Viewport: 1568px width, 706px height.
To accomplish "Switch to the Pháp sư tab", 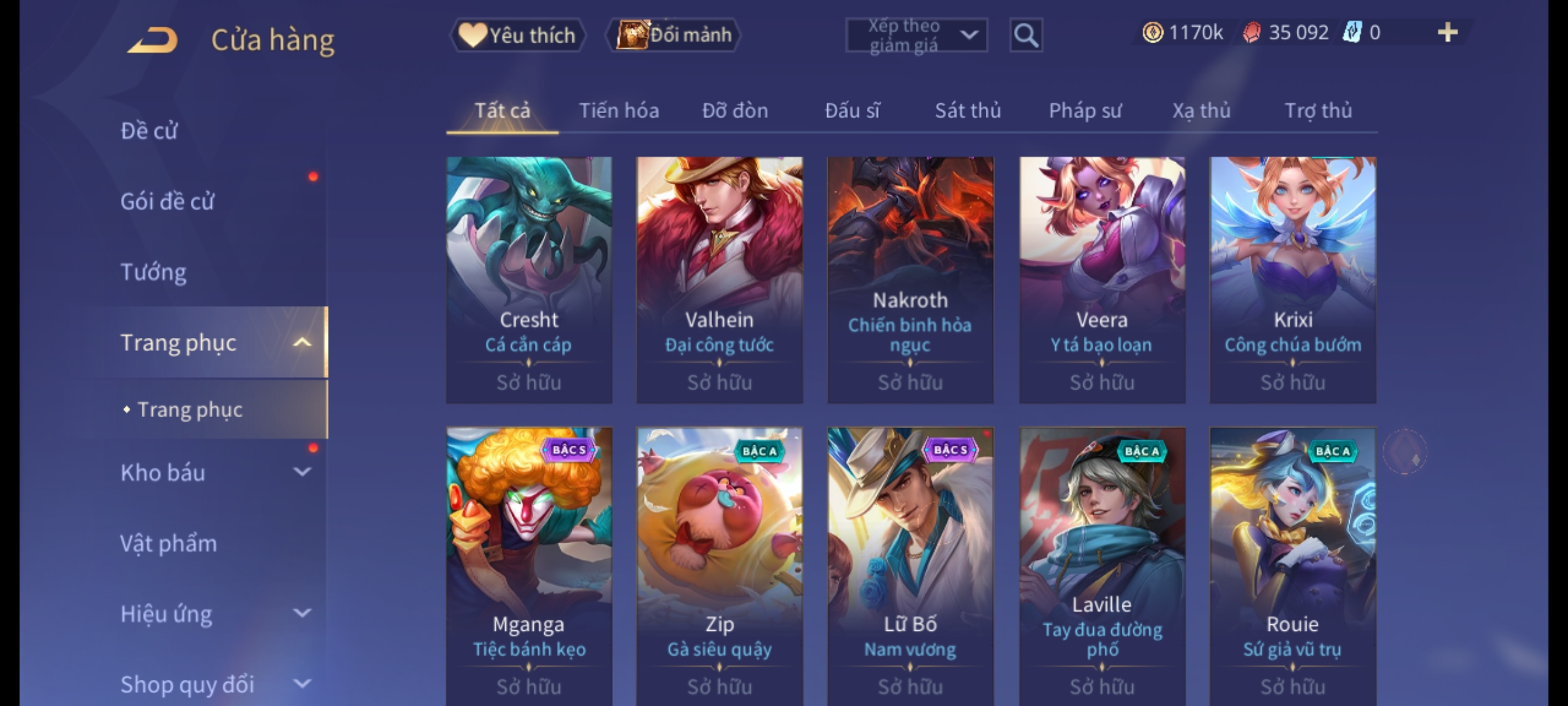I will 1085,110.
